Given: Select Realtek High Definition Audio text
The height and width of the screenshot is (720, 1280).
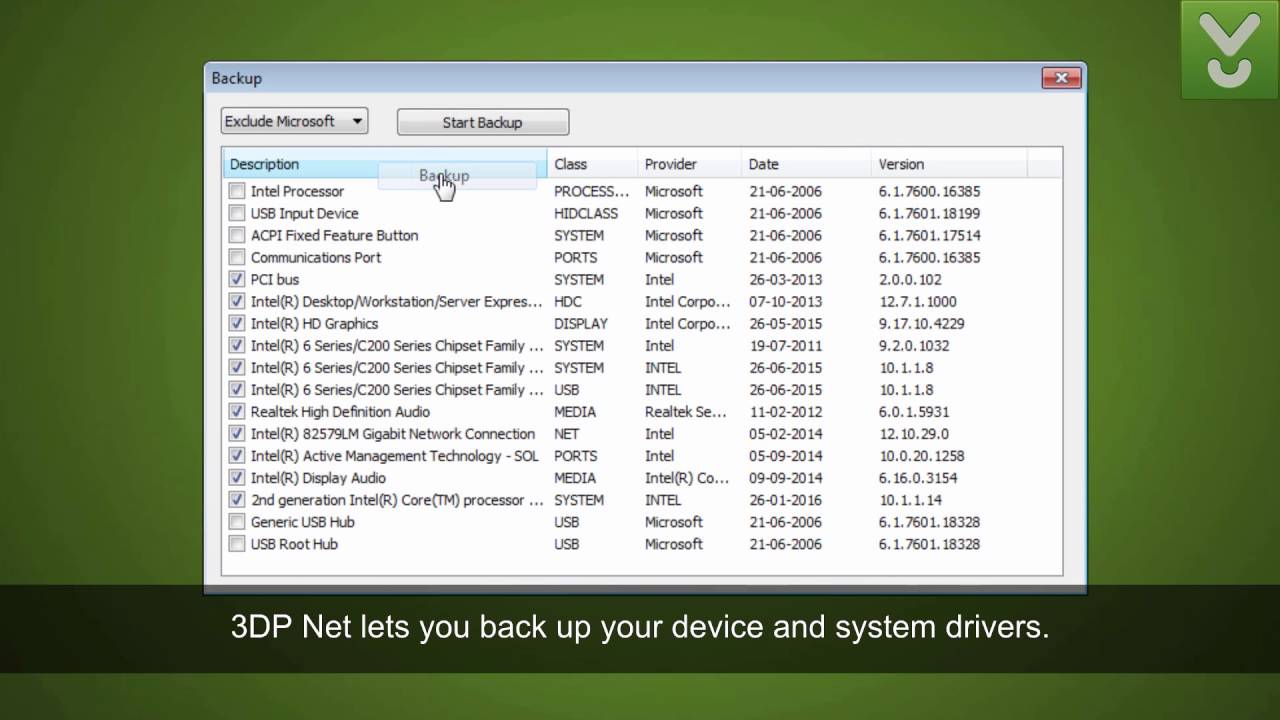Looking at the screenshot, I should pyautogui.click(x=340, y=411).
